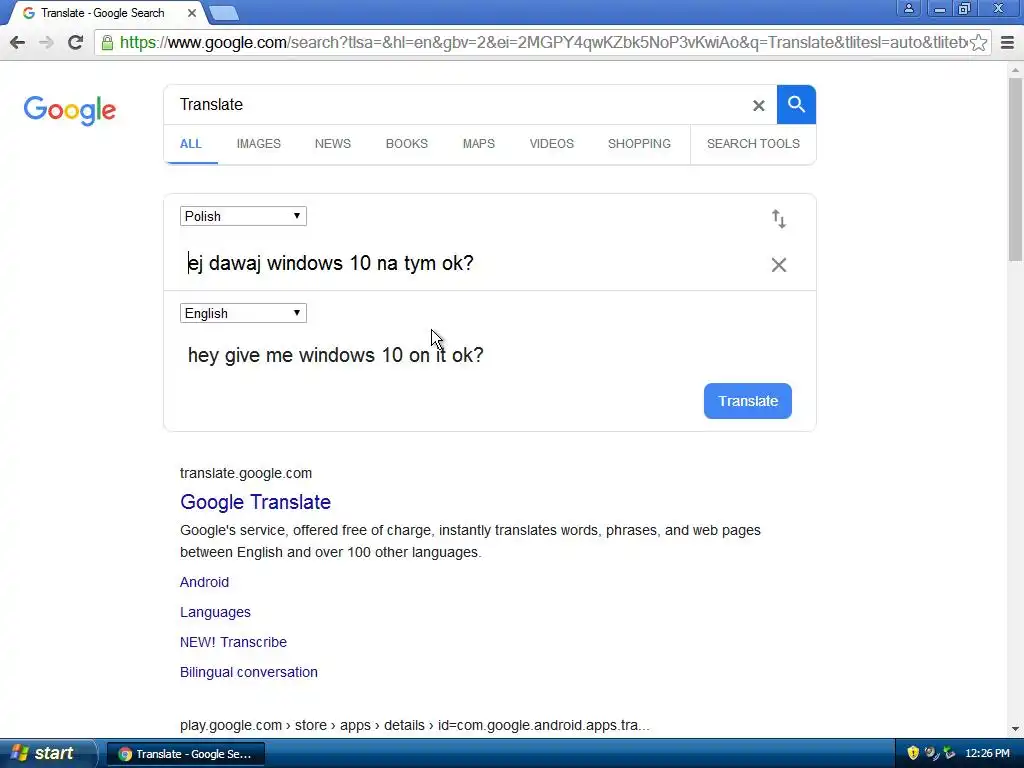Open SEARCH TOOLS options

click(x=753, y=144)
